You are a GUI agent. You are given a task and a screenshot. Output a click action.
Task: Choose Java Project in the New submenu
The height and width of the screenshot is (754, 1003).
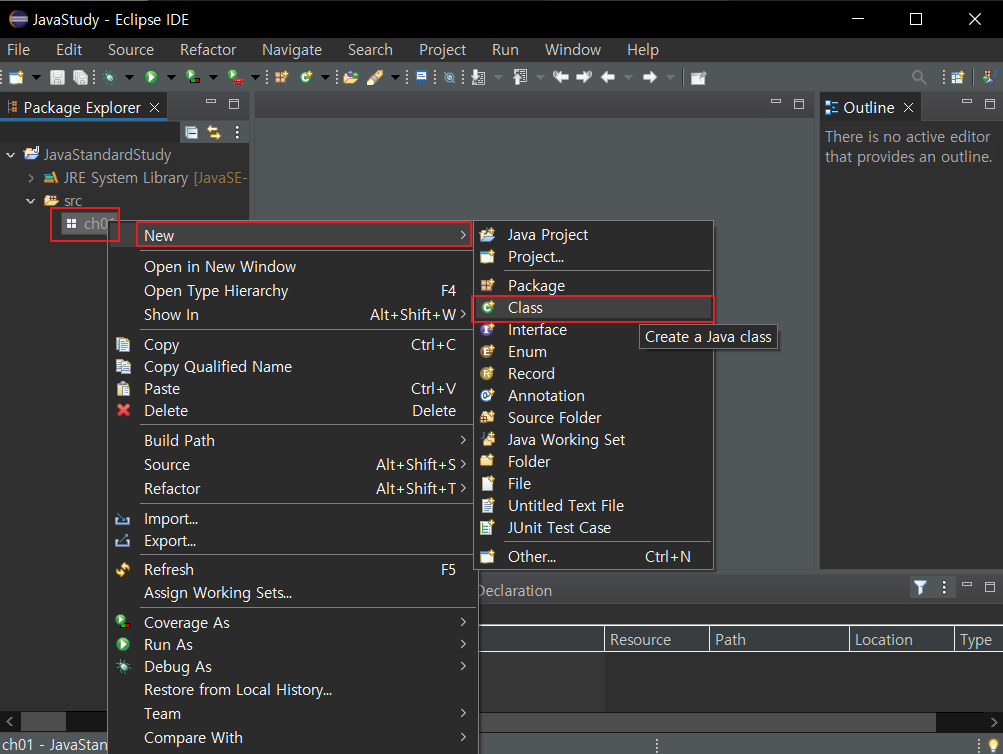[593, 235]
